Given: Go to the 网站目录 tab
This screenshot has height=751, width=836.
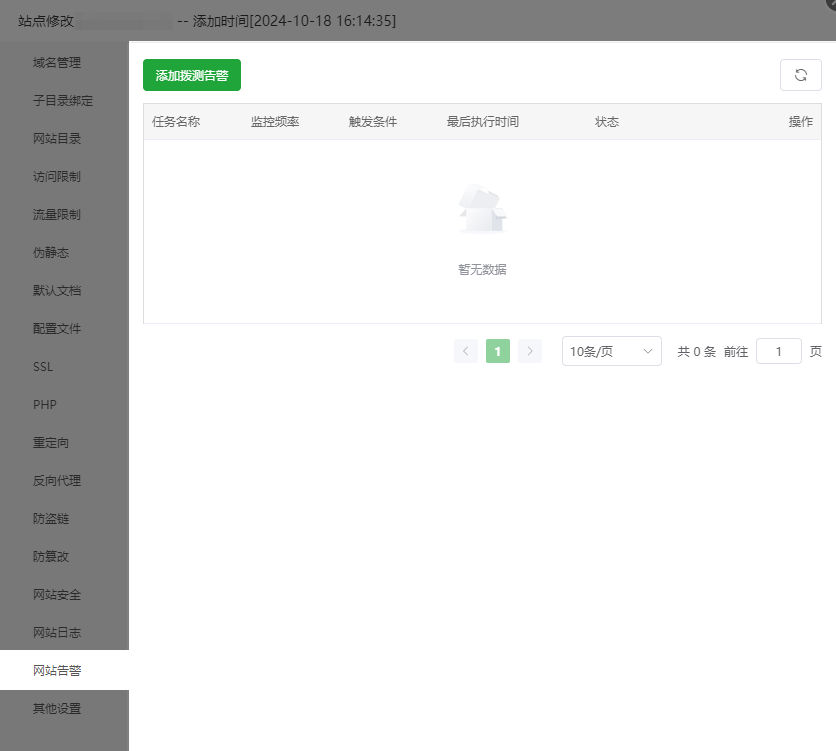Looking at the screenshot, I should (x=57, y=139).
